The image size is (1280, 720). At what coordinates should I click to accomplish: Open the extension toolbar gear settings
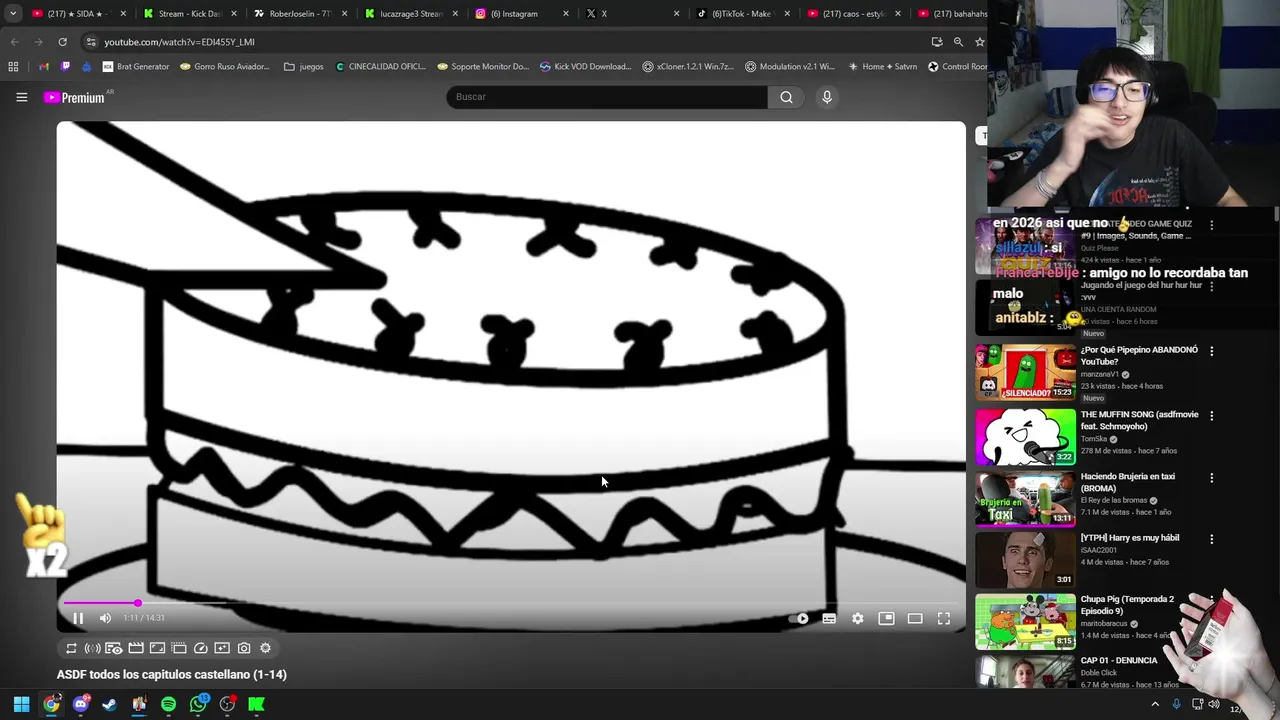[x=265, y=648]
